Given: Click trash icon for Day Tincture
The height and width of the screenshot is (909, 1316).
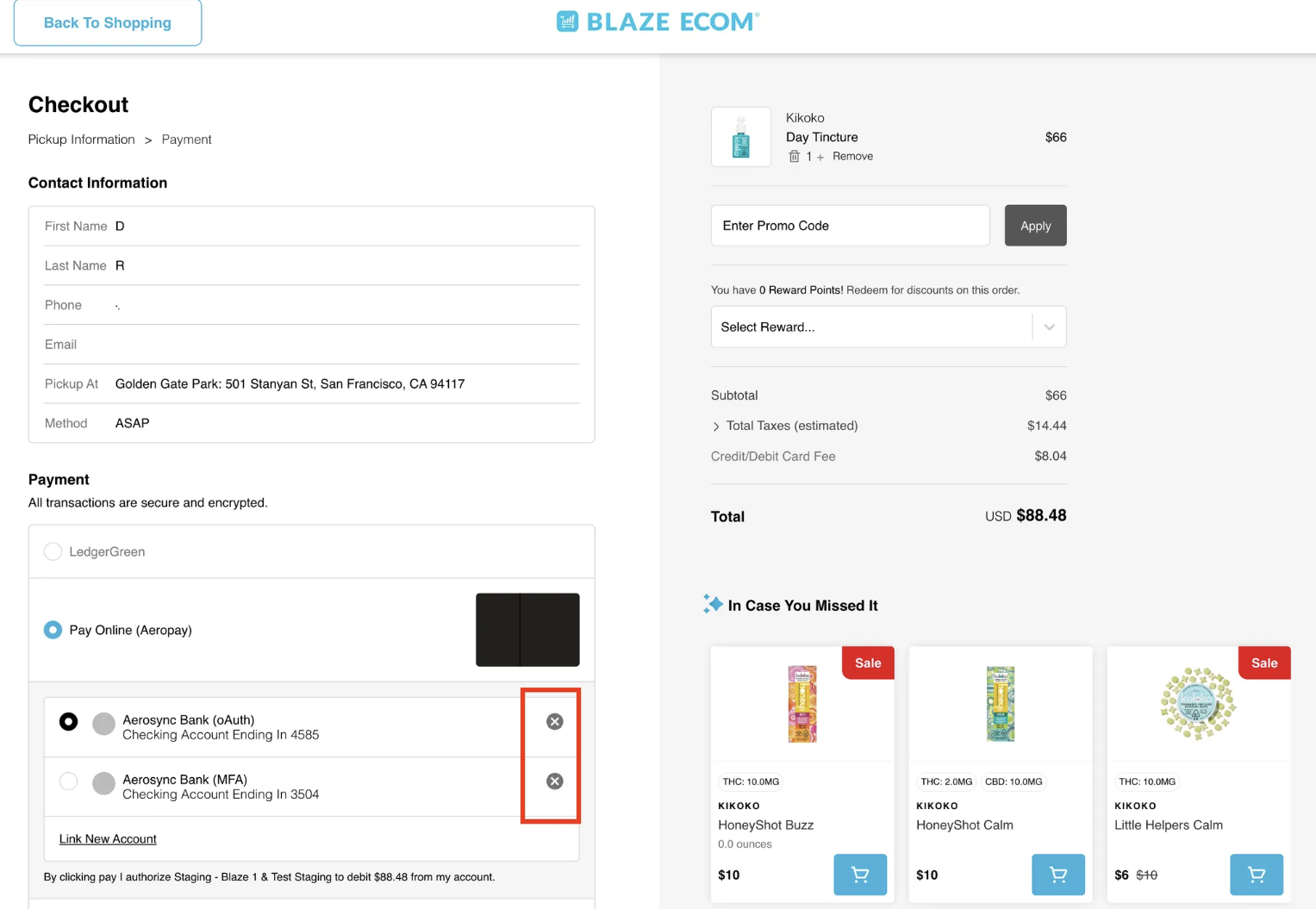Looking at the screenshot, I should pos(794,156).
